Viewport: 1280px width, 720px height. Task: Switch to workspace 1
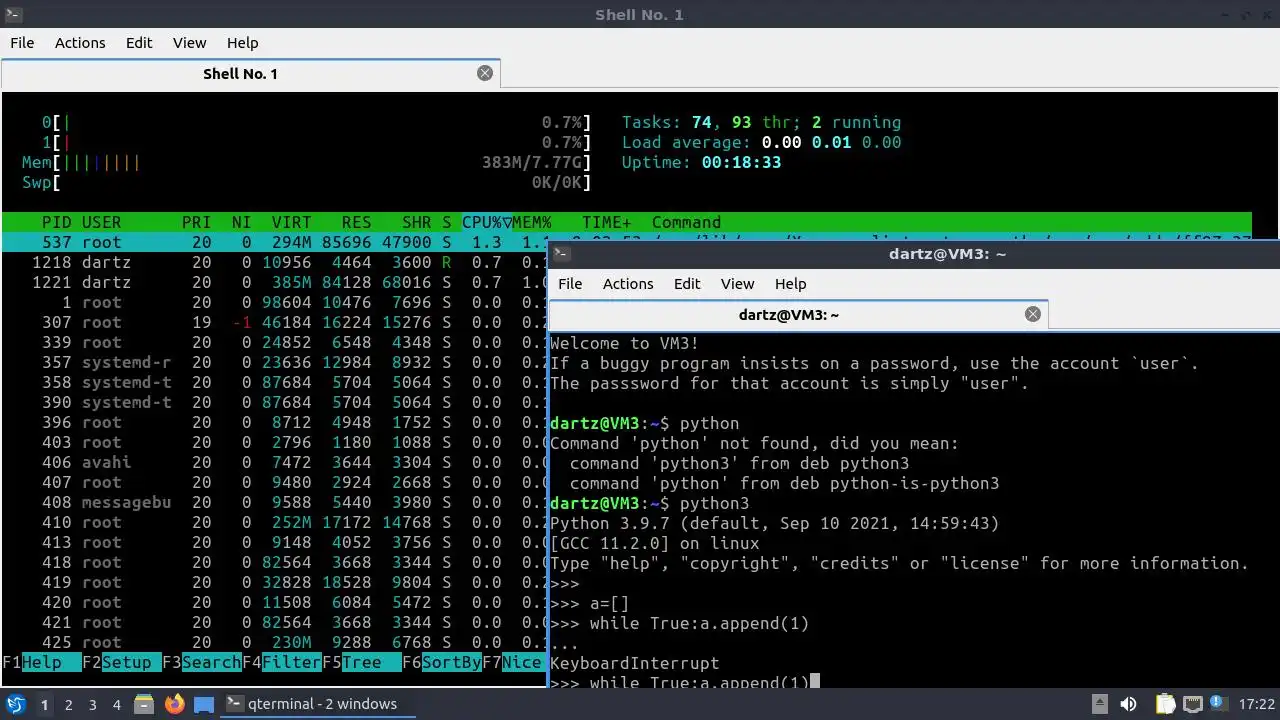44,704
